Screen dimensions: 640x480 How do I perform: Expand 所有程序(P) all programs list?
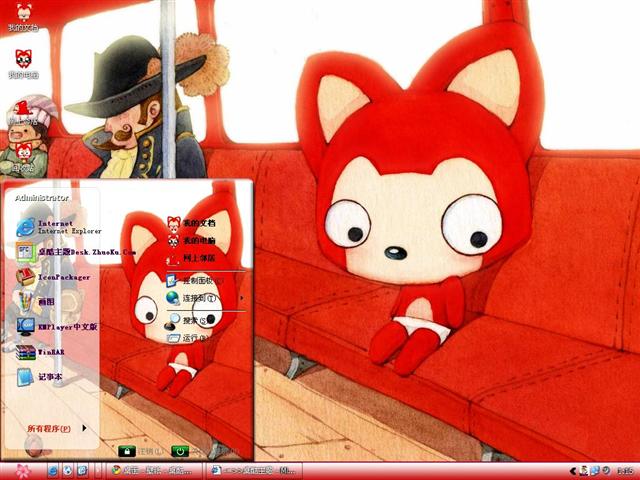click(57, 428)
